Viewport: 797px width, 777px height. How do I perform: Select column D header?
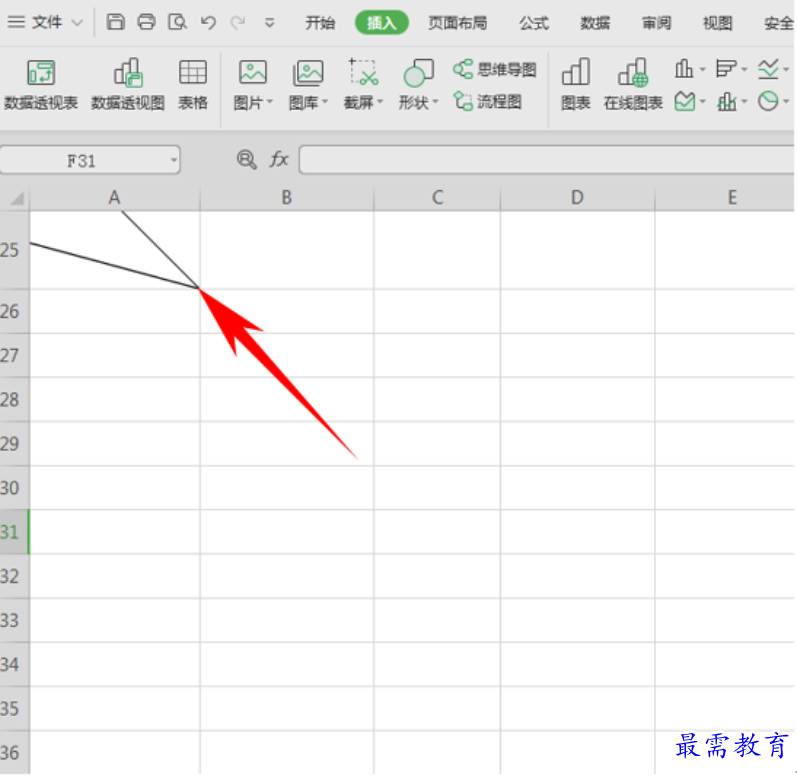tap(577, 198)
